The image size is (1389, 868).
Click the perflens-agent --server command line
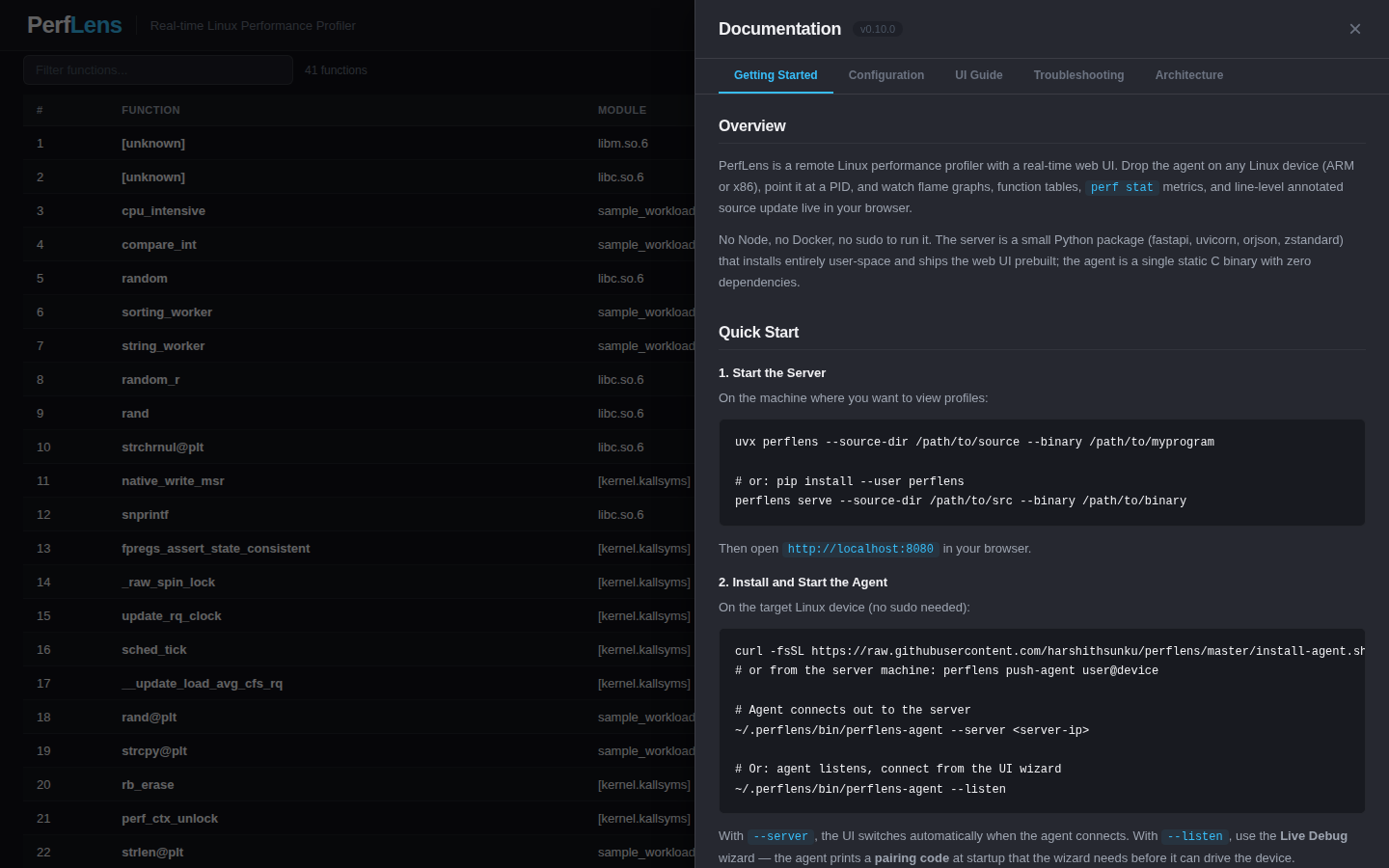912,731
